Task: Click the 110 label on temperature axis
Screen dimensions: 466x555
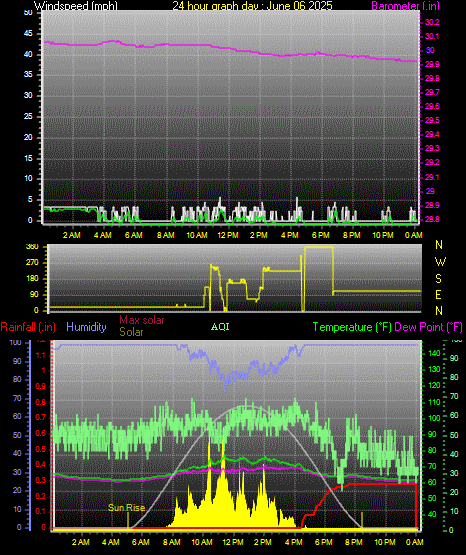Action: tap(434, 402)
